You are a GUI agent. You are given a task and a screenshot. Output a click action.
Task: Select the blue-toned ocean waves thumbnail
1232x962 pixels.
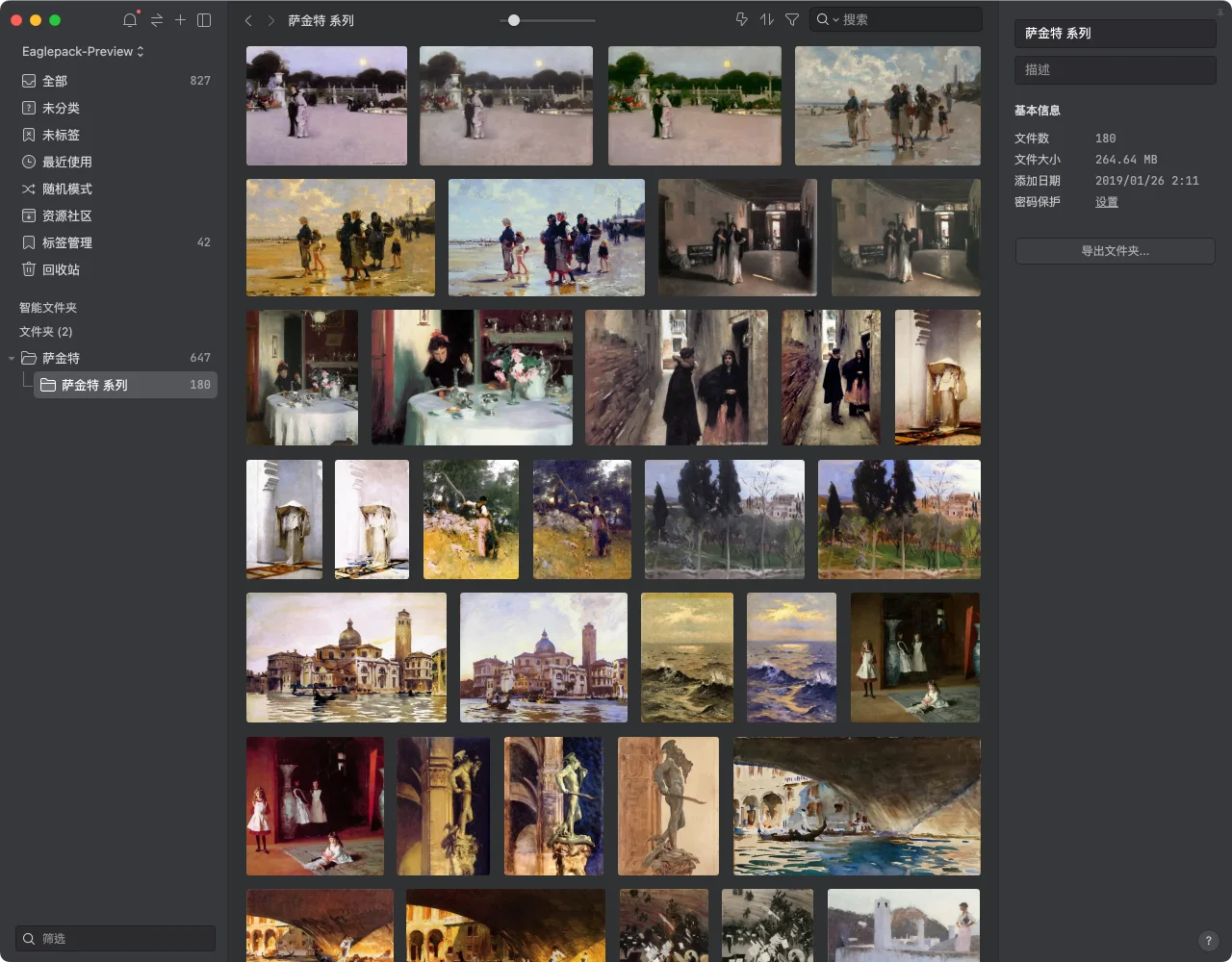(x=792, y=657)
